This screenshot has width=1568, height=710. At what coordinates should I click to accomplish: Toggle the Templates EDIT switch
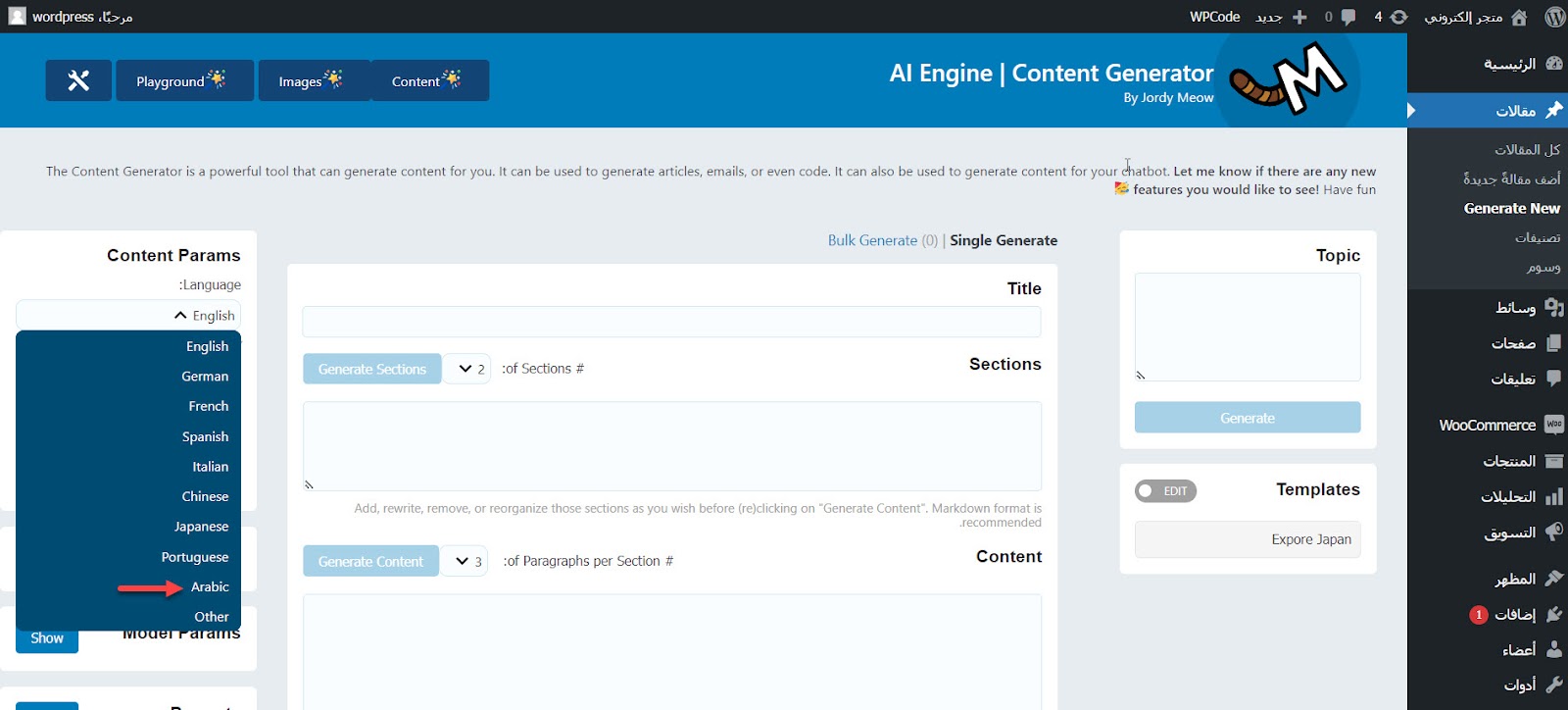tap(1165, 490)
